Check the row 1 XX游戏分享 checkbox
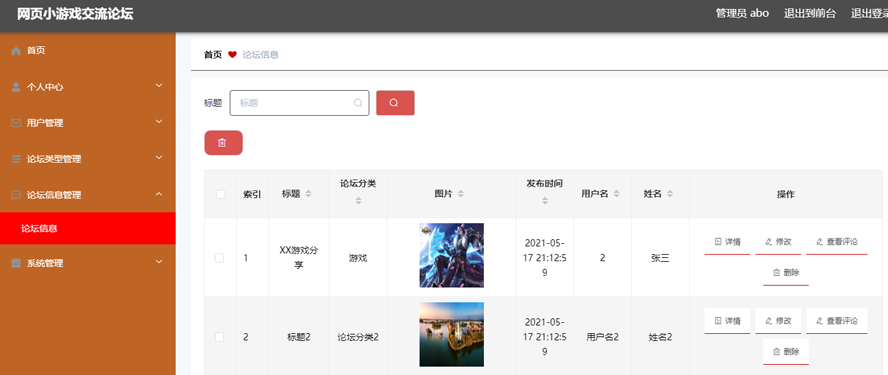This screenshot has height=375, width=888. point(219,258)
